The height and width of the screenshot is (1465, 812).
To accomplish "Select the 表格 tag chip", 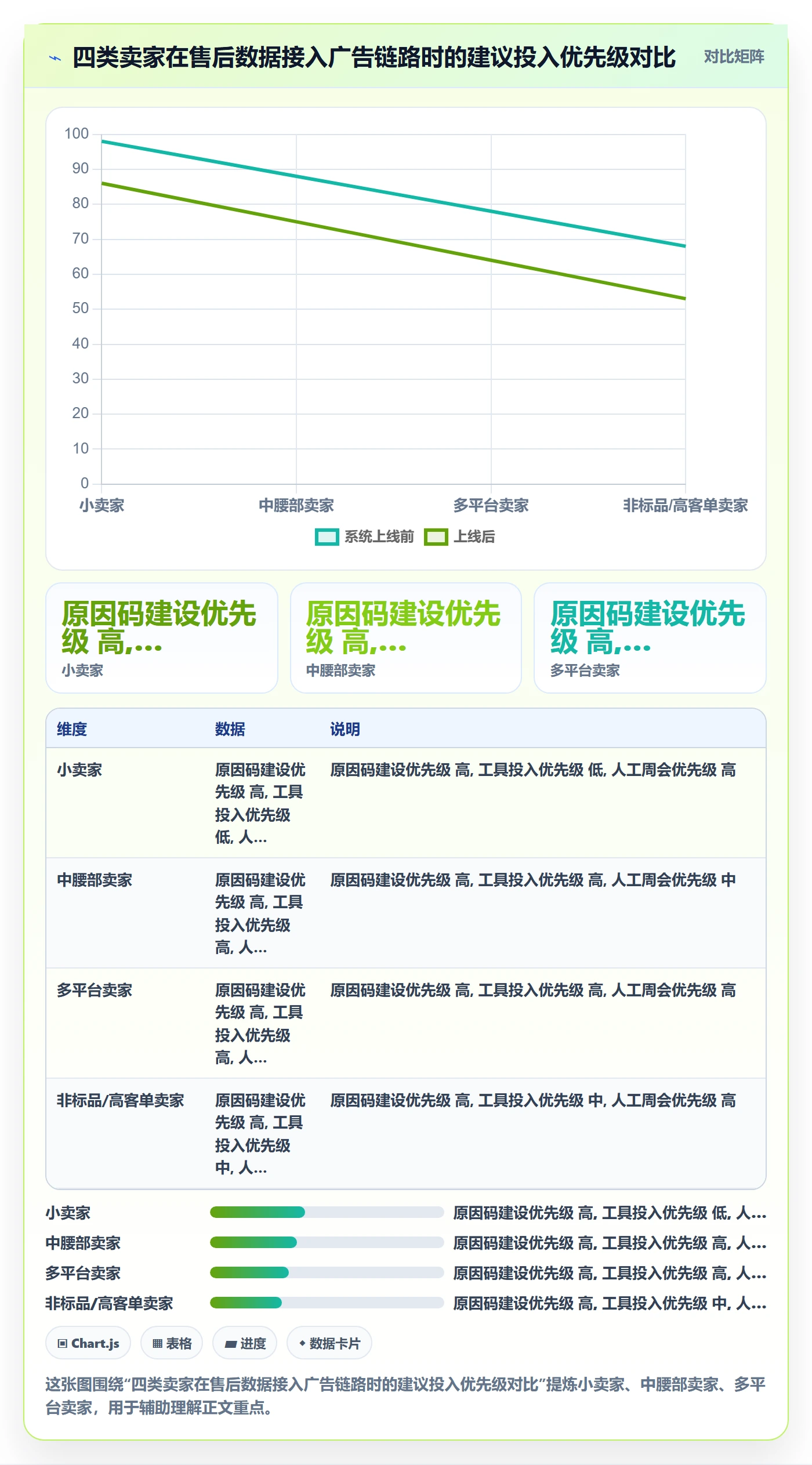I will pyautogui.click(x=172, y=1343).
